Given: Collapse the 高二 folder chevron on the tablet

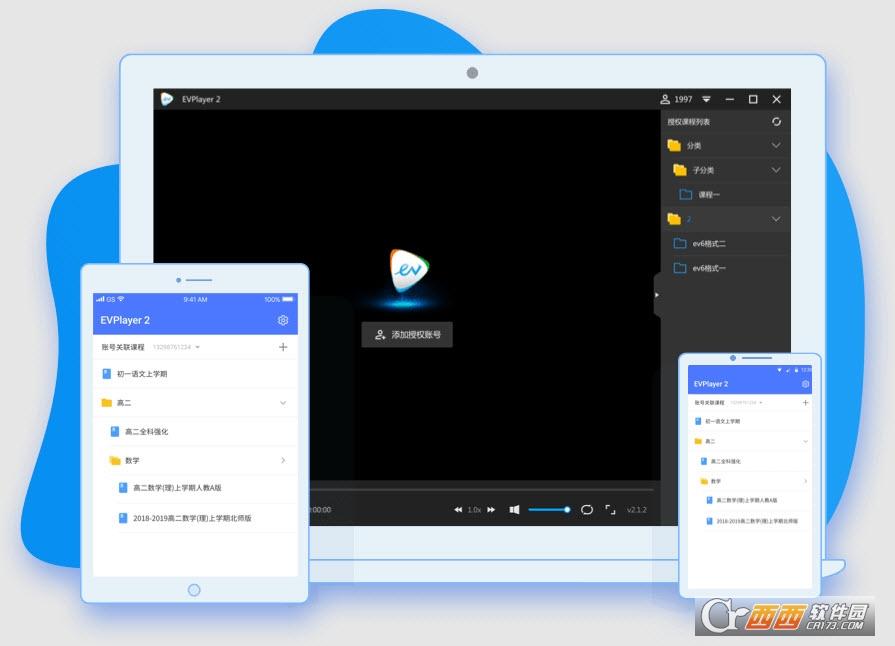Looking at the screenshot, I should (x=283, y=403).
